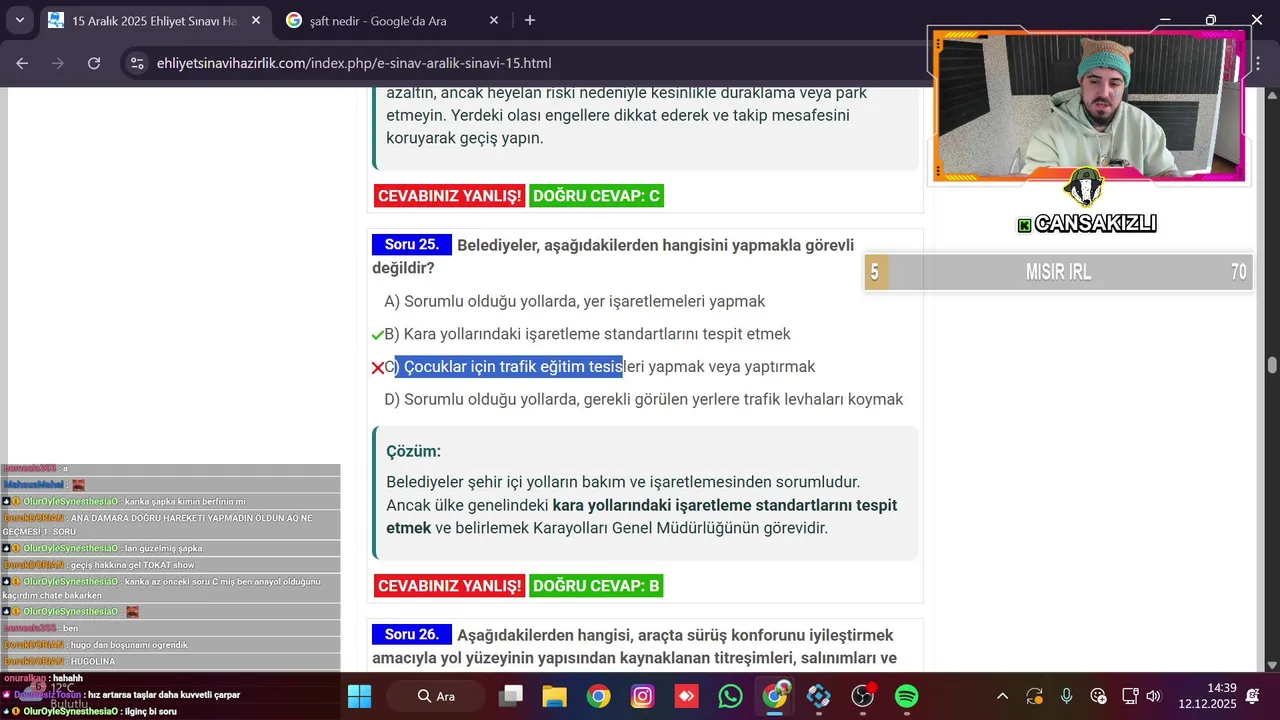Open Instagram from the taskbar
Screen dimensions: 1280x720
click(x=643, y=696)
